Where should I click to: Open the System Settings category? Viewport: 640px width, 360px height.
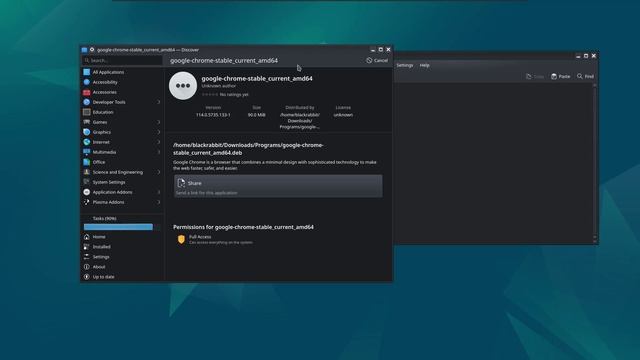(122, 182)
